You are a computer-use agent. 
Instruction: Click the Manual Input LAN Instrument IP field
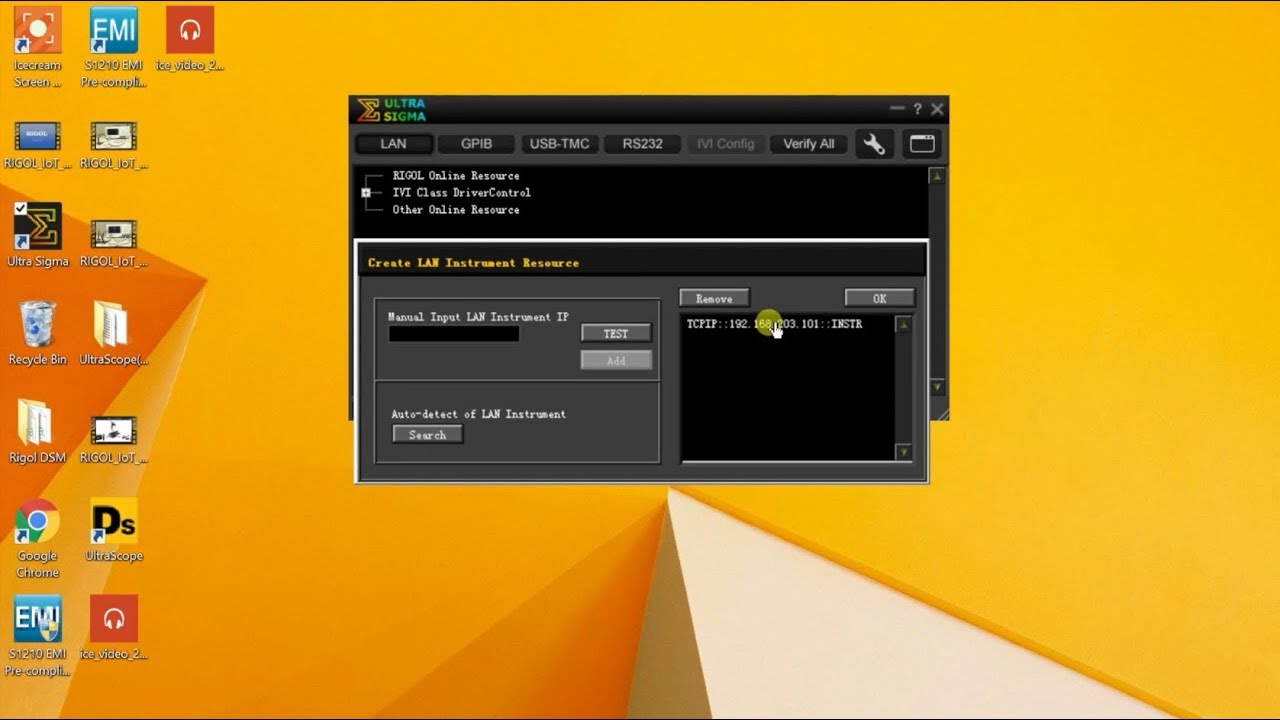coord(453,334)
